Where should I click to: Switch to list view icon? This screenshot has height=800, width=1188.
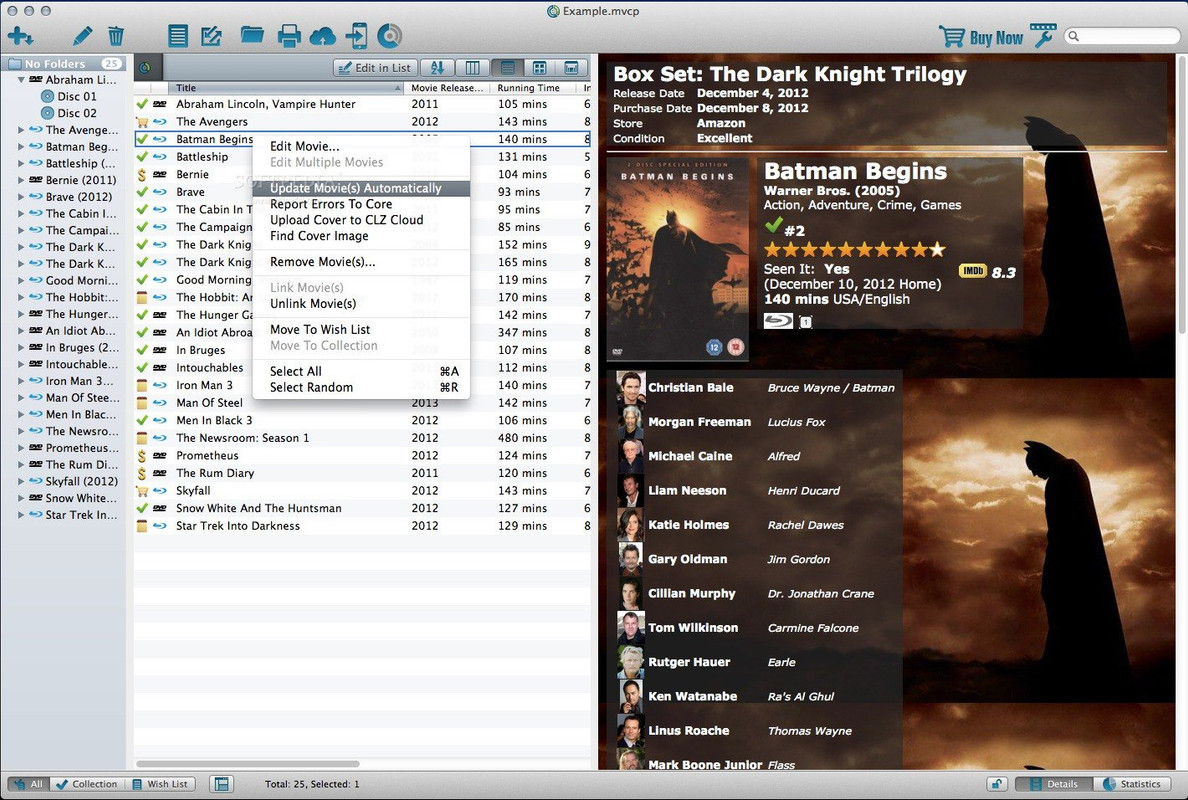coord(507,67)
